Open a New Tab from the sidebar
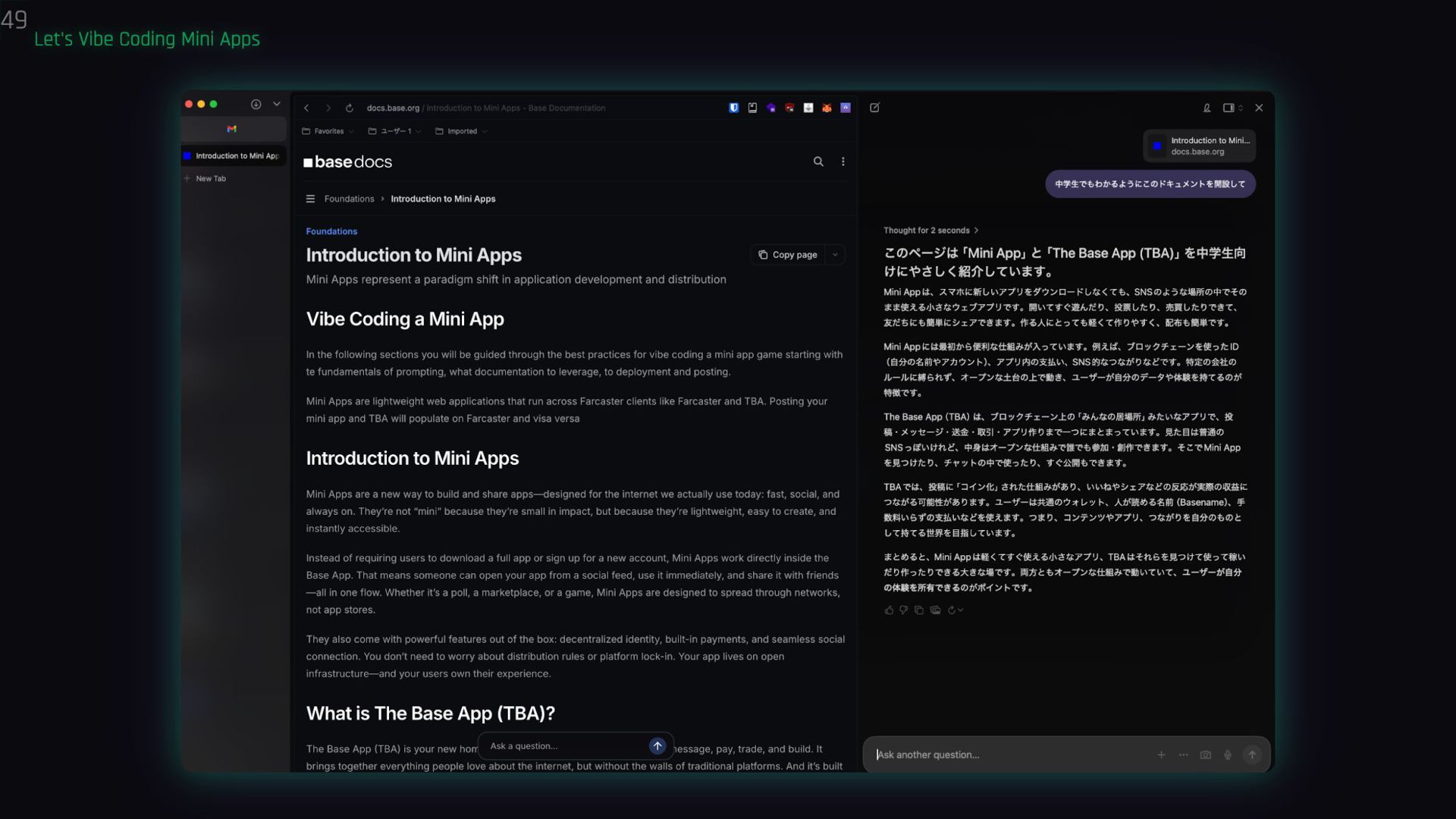The width and height of the screenshot is (1456, 819). [210, 179]
